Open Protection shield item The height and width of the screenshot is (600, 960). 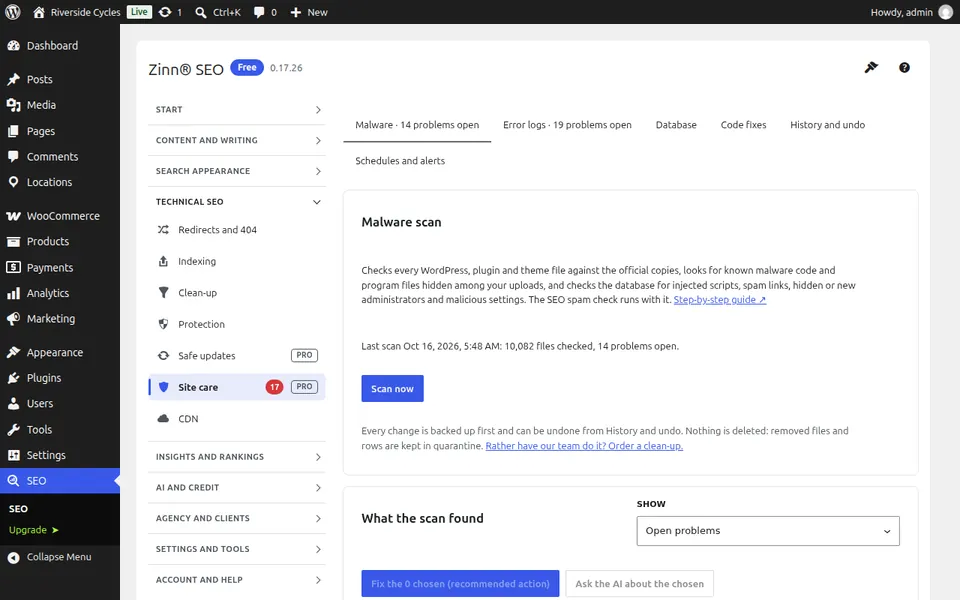pos(236,324)
